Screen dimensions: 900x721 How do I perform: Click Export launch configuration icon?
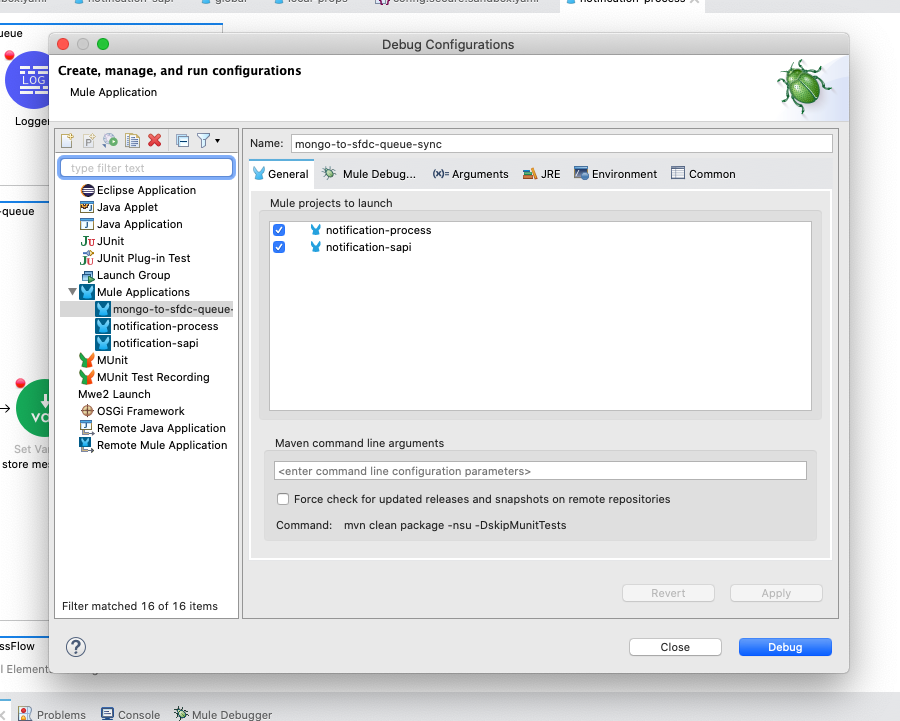111,141
